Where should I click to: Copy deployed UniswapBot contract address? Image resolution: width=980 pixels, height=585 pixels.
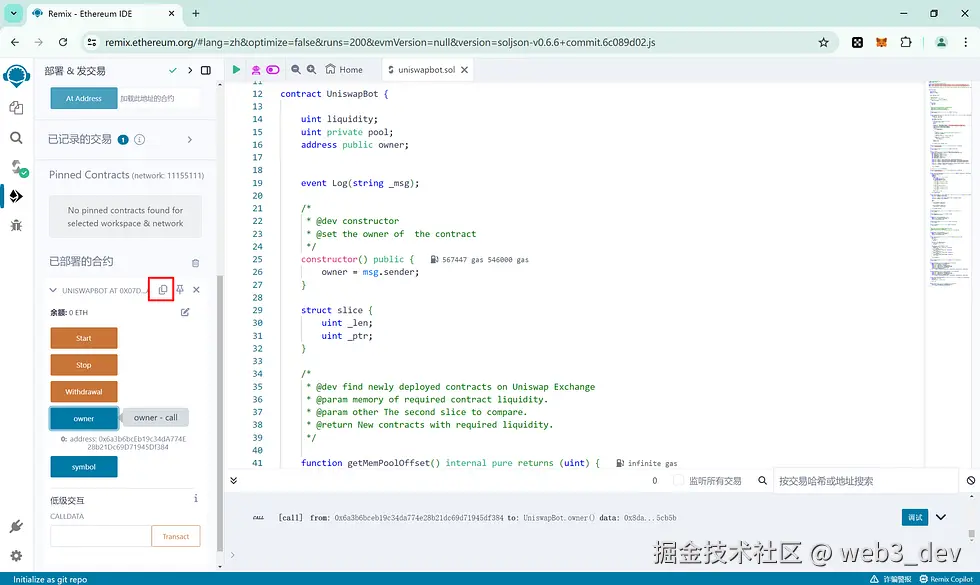pyautogui.click(x=162, y=289)
